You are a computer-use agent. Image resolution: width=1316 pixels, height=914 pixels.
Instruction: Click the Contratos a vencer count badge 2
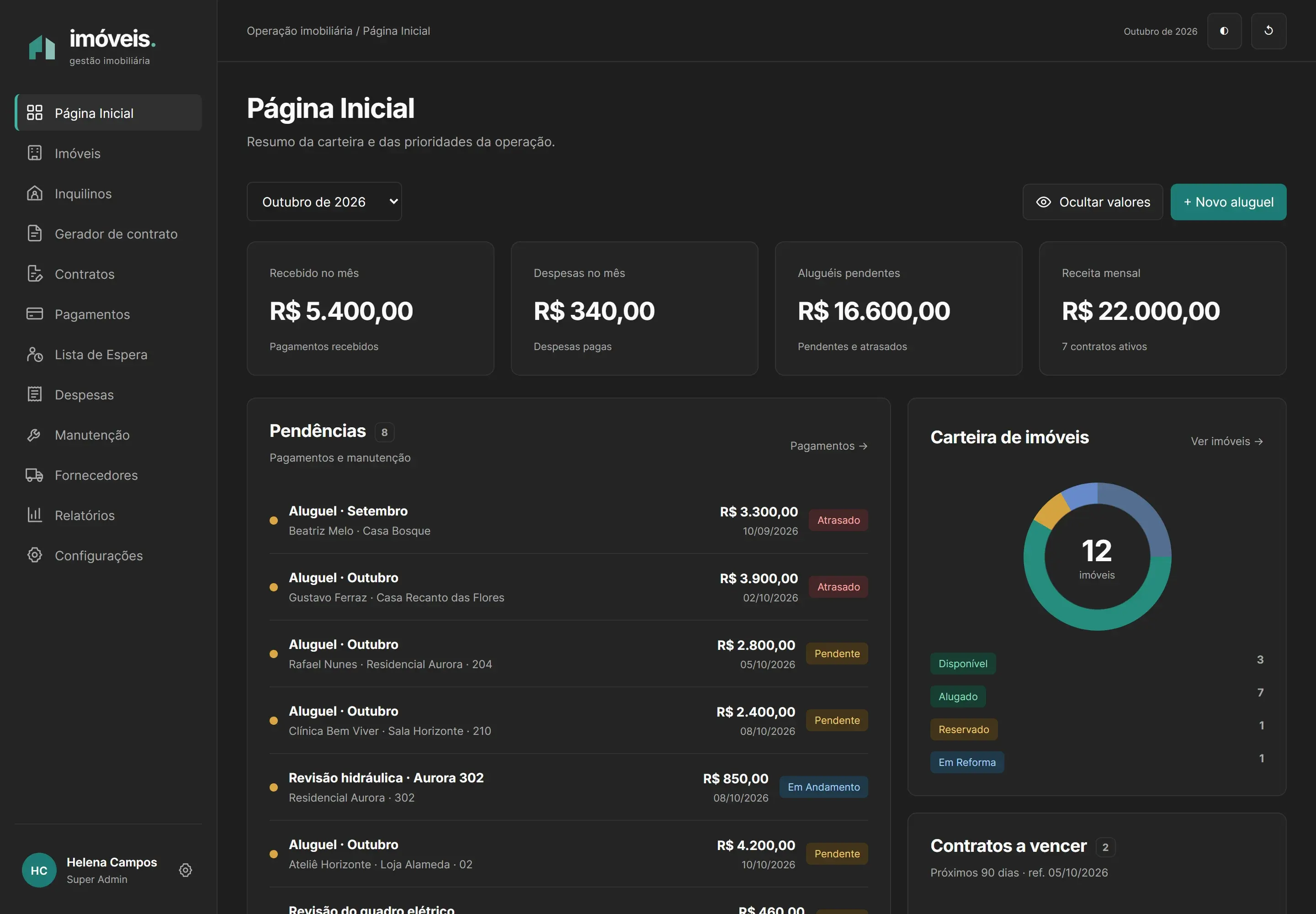pos(1105,847)
